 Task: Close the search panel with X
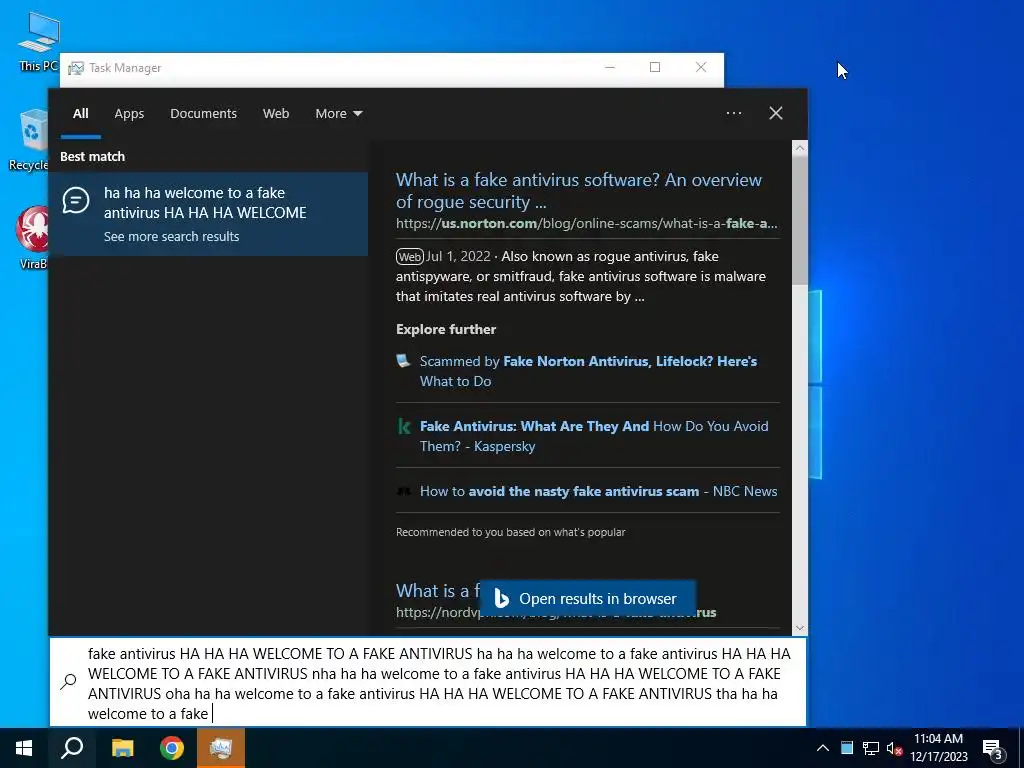click(x=776, y=113)
